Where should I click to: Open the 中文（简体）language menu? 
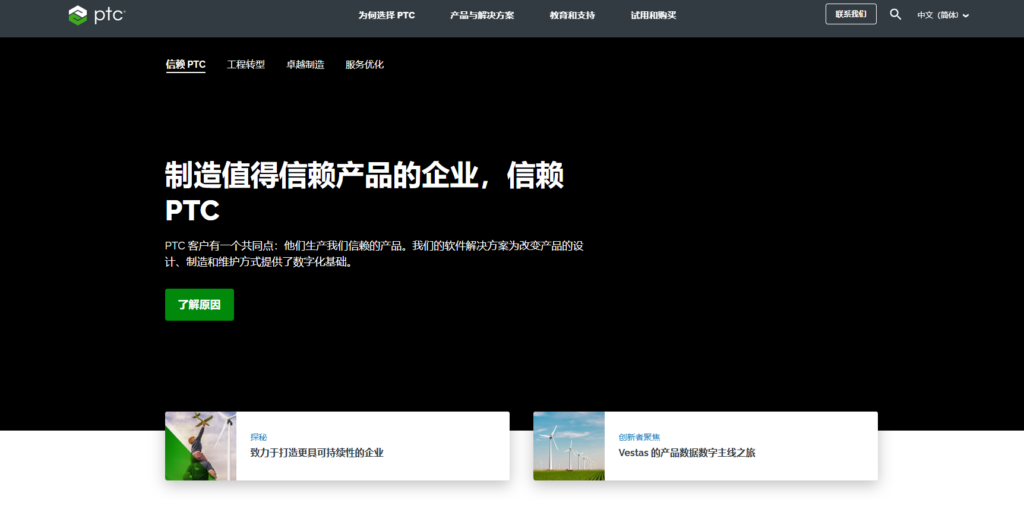pos(938,15)
